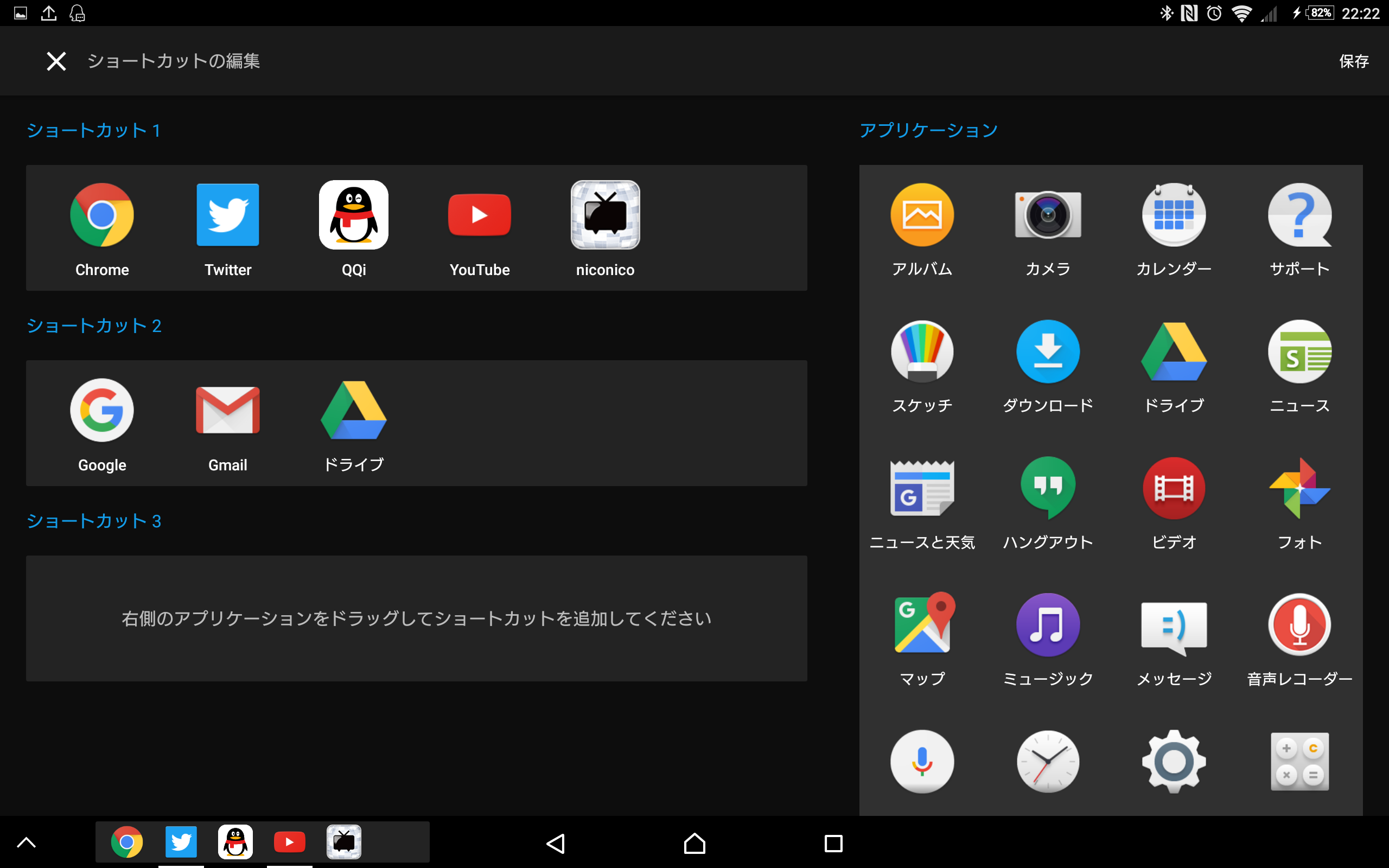Launch niconico from bottom shortcut bar
This screenshot has width=1389, height=868.
coord(344,842)
